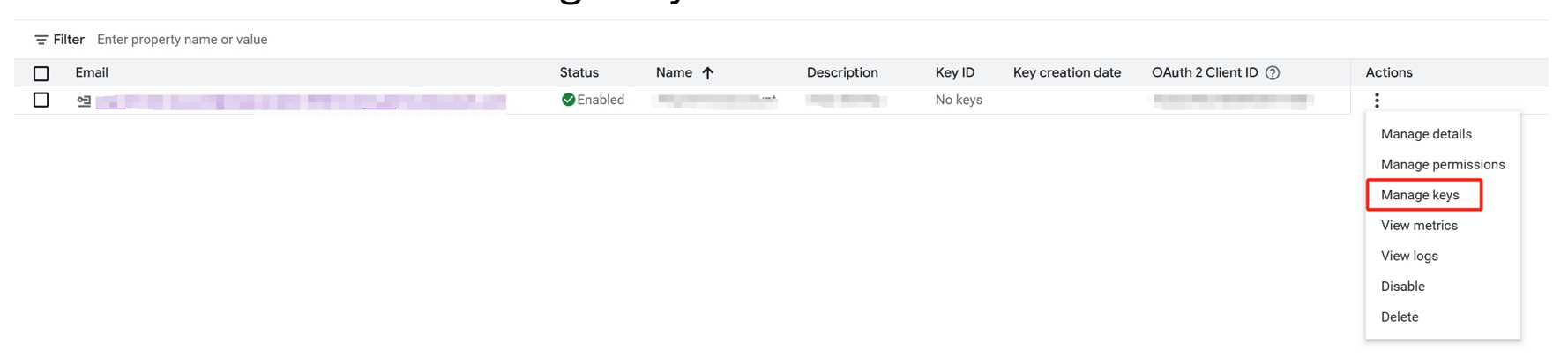Screen dimensions: 1568x358
Task: Choose Manage keys from the menu
Action: (1420, 195)
